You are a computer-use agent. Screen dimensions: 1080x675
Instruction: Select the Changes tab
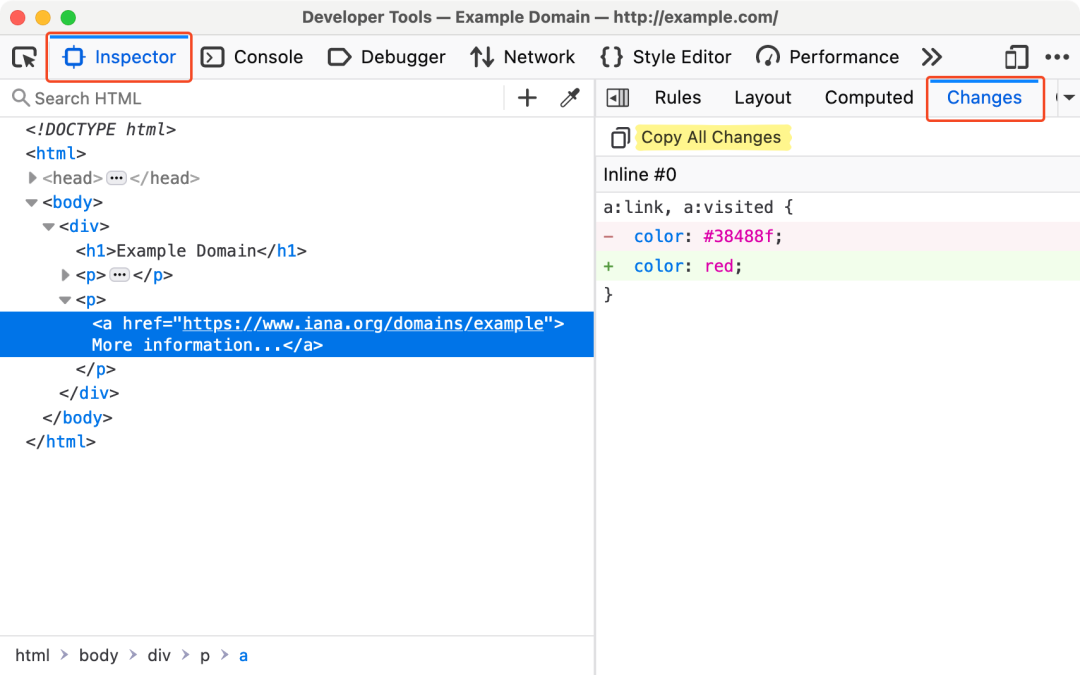point(984,98)
